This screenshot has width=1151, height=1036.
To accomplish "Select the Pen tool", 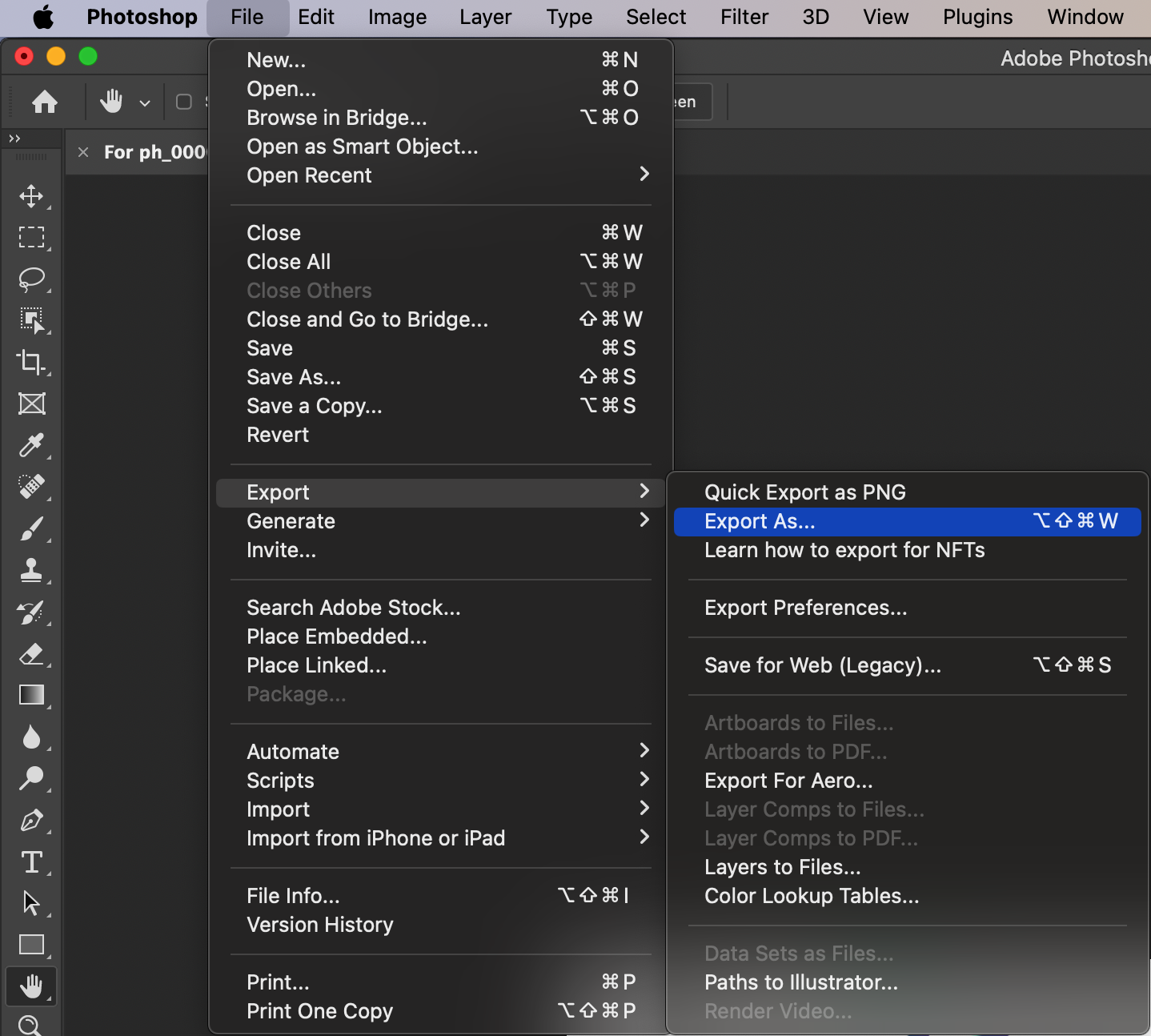I will click(31, 821).
